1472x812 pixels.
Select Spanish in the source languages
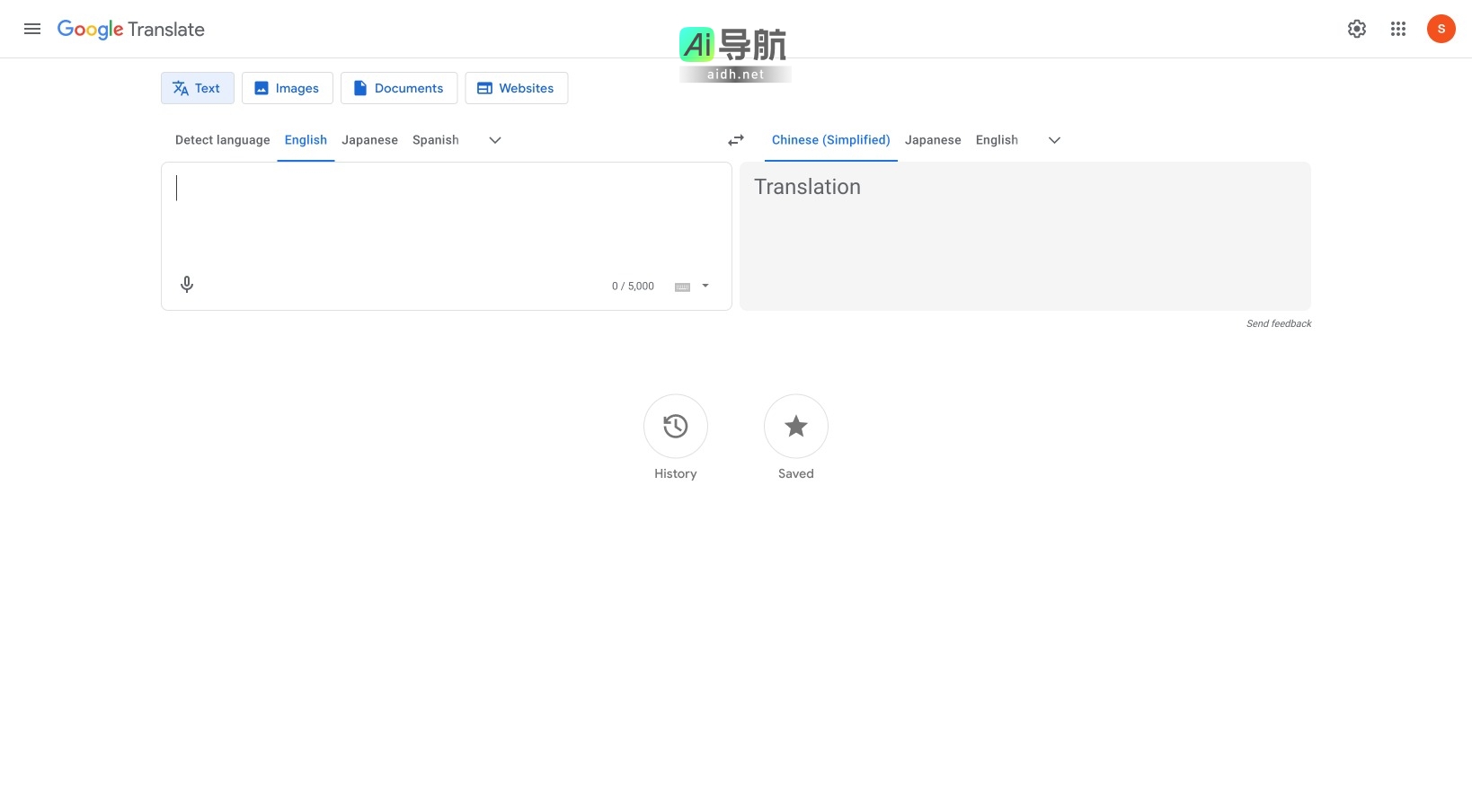[435, 140]
